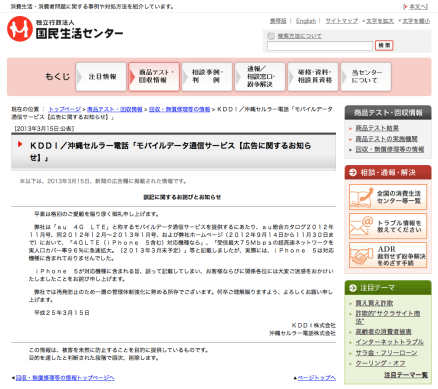438x389 pixels.
Task: Open 回収・無償修理等の情報 sidebar link
Action: coord(390,149)
